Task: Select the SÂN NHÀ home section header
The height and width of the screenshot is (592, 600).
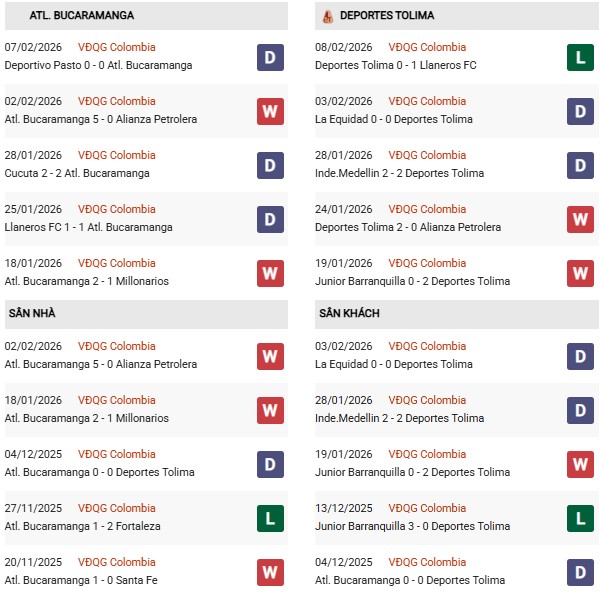Action: point(32,313)
